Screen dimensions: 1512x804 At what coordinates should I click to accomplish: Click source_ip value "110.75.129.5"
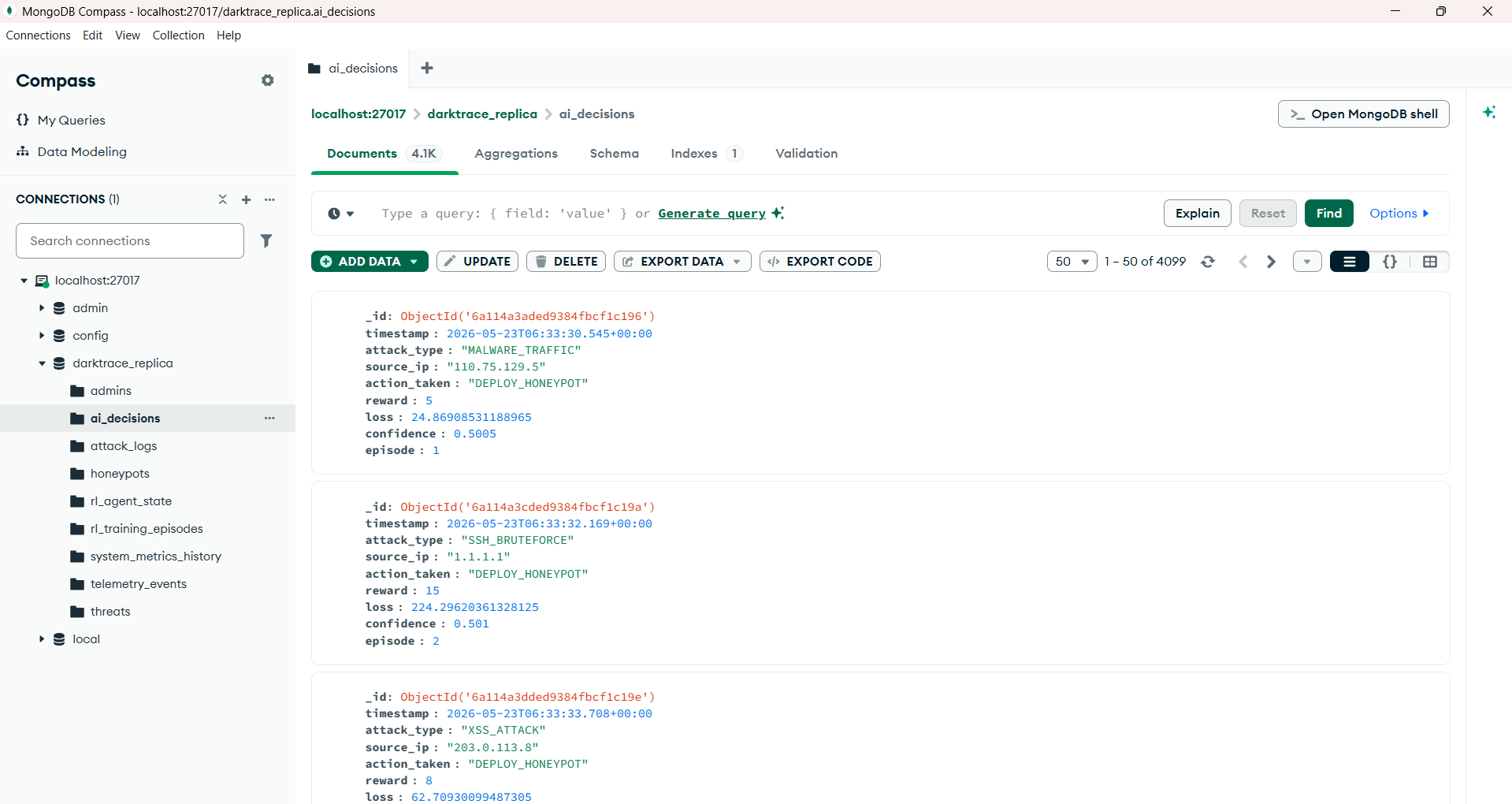(x=496, y=367)
